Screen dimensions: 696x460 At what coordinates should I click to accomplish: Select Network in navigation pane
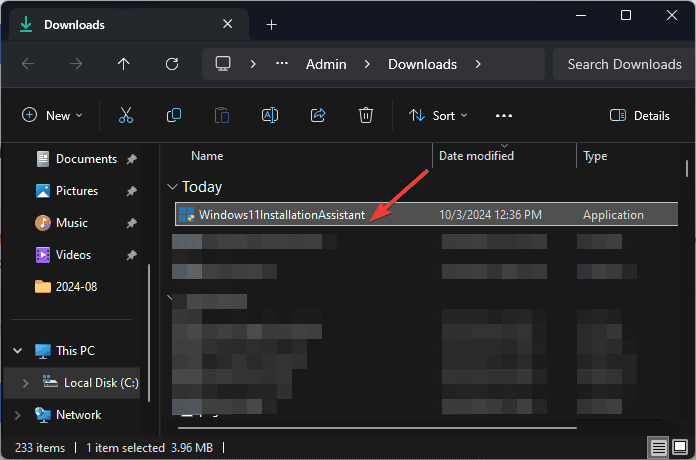(x=68, y=415)
